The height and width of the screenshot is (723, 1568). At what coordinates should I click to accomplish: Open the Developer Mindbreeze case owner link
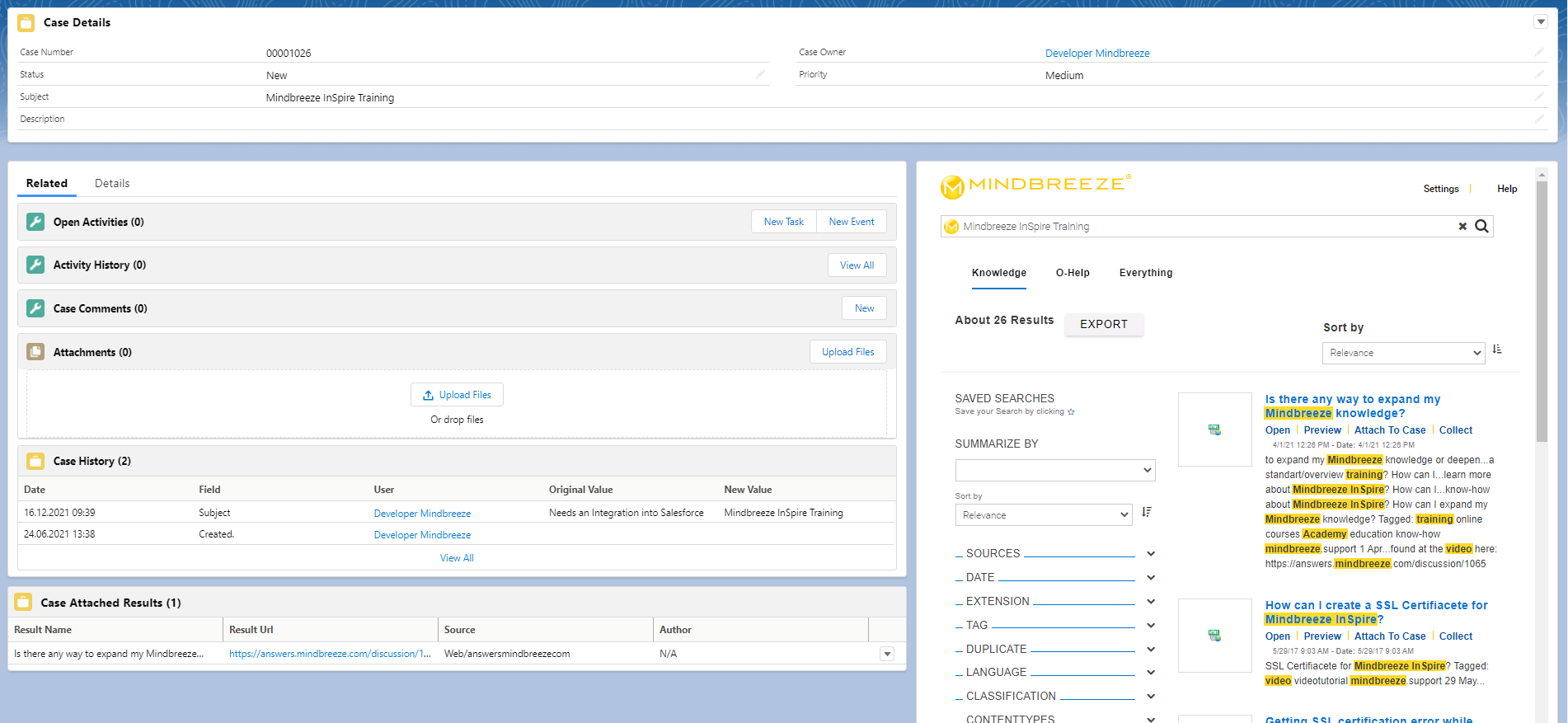click(1097, 53)
